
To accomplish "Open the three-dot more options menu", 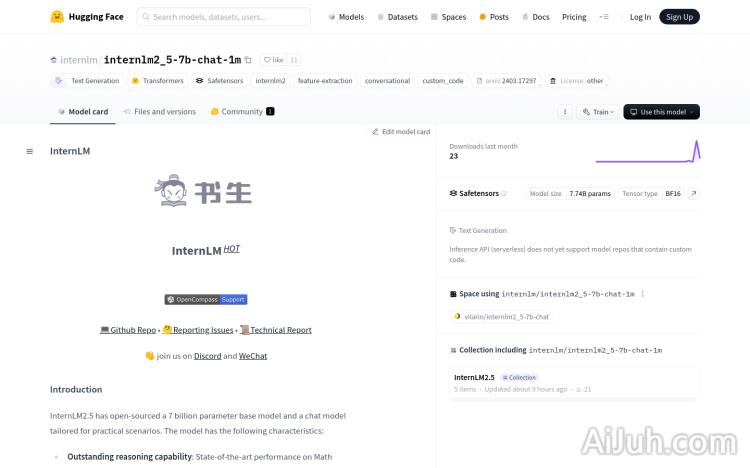I will (564, 112).
